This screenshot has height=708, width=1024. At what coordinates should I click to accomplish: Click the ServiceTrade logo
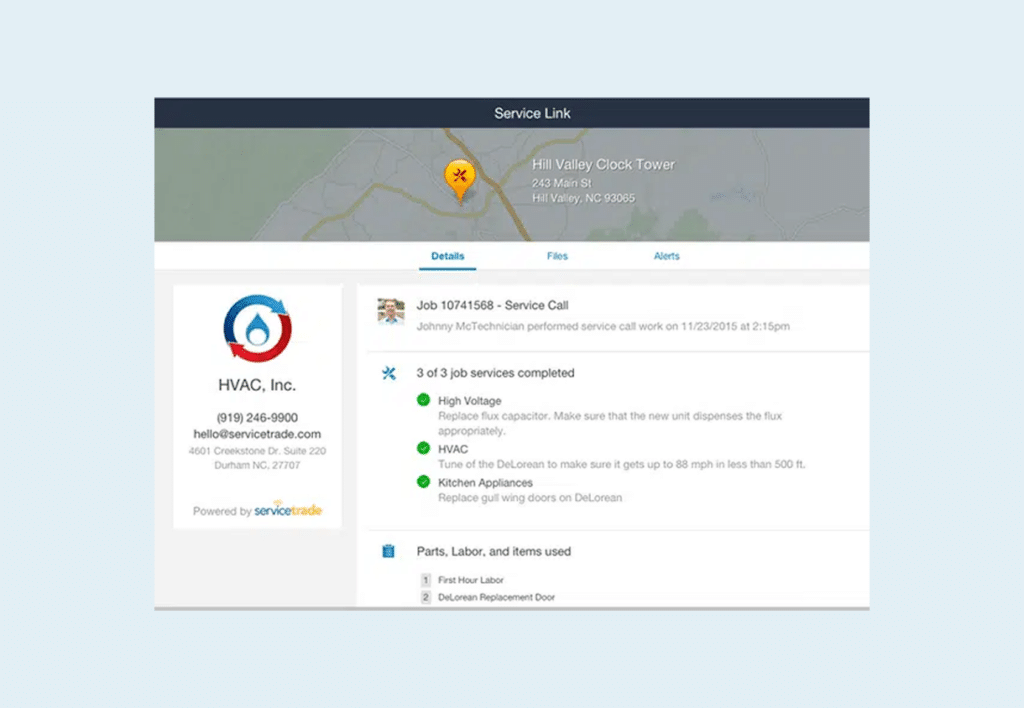(290, 510)
